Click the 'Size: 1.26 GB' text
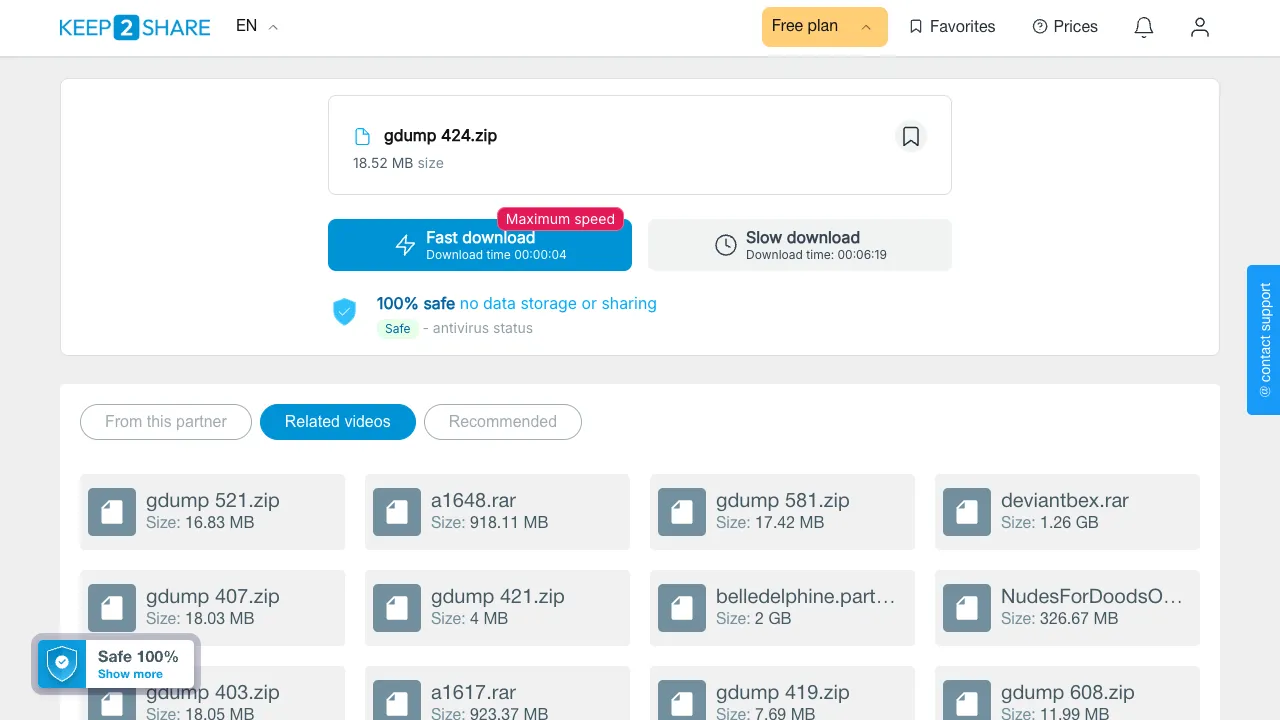 [1050, 522]
